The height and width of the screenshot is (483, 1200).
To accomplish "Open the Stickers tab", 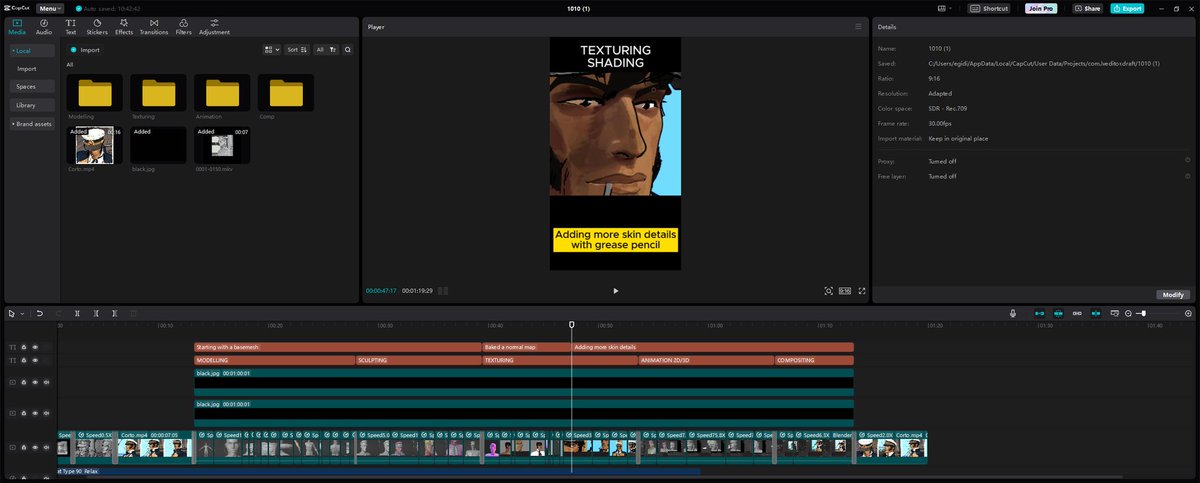I will (97, 26).
